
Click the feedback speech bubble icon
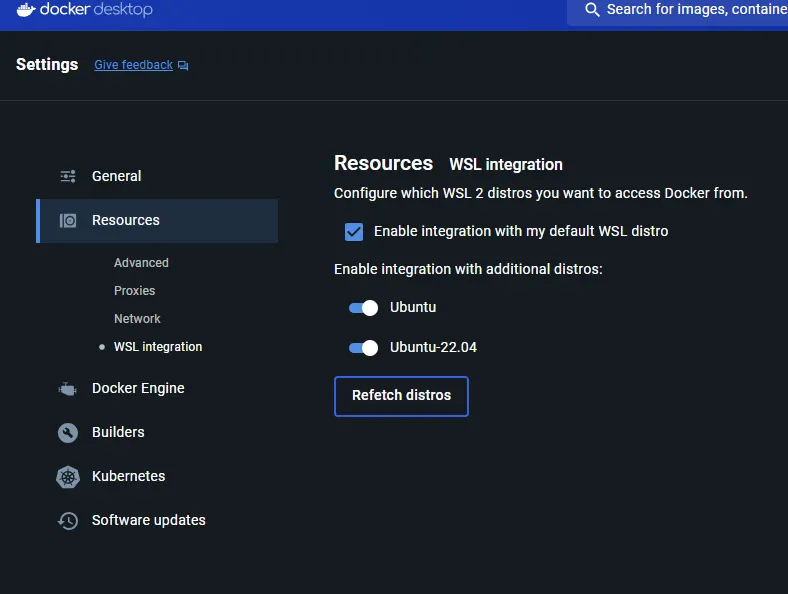[x=183, y=65]
